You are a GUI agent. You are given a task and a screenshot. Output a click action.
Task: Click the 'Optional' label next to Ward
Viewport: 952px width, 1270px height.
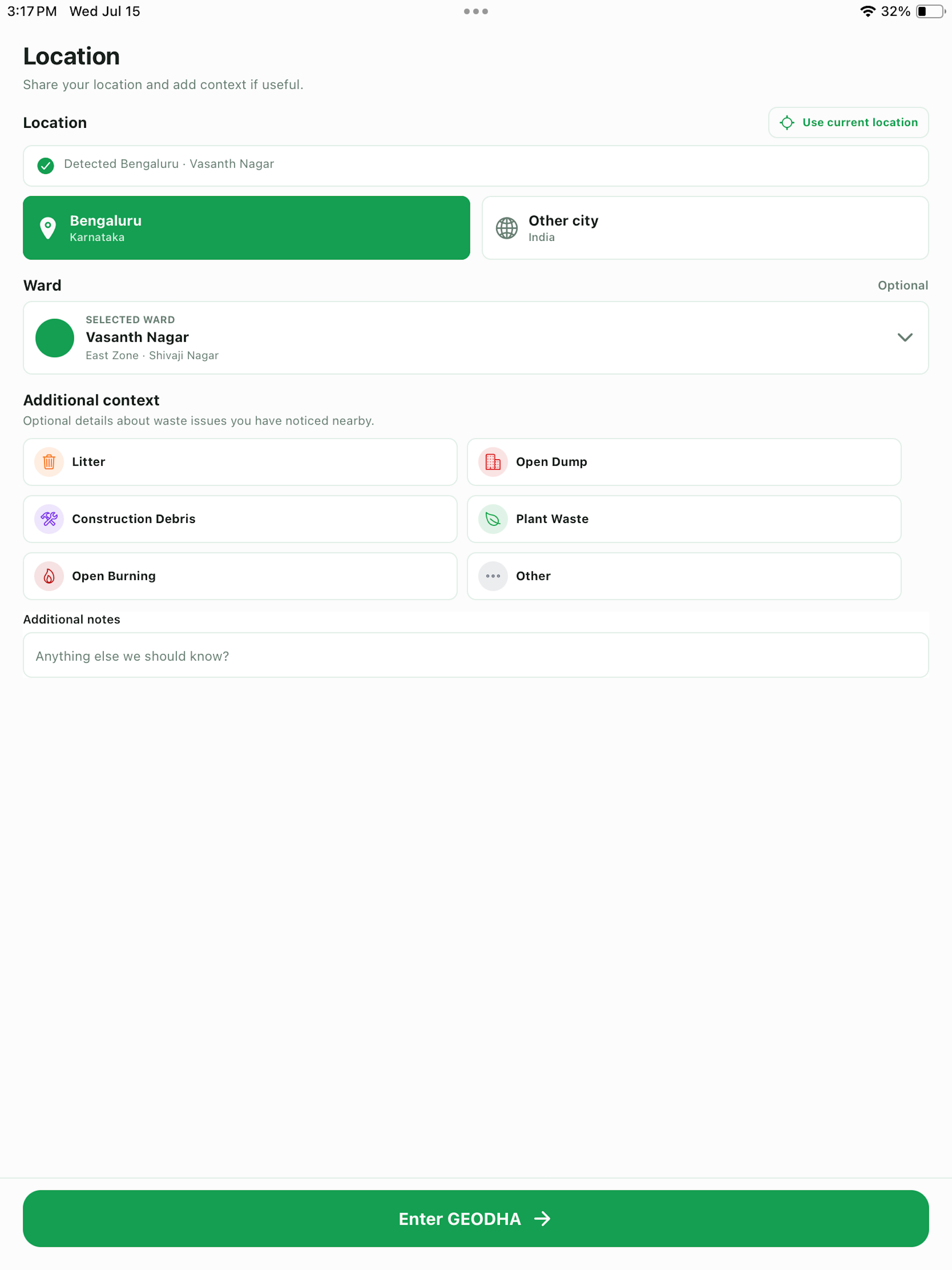(903, 285)
